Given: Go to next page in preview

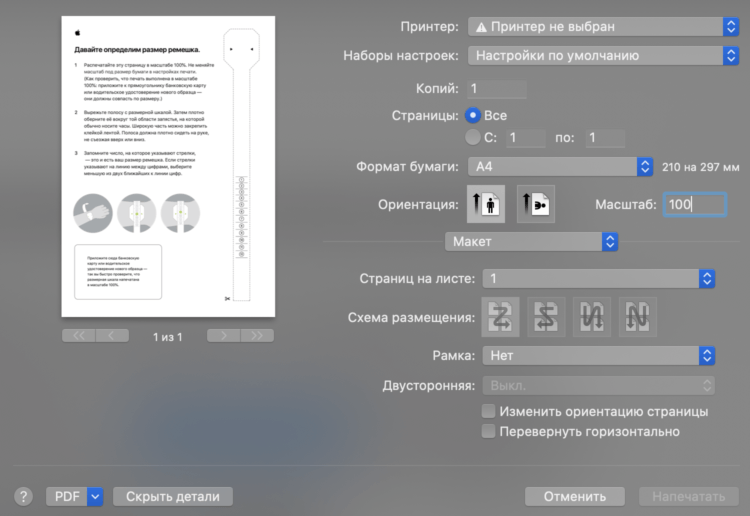Looking at the screenshot, I should point(223,336).
